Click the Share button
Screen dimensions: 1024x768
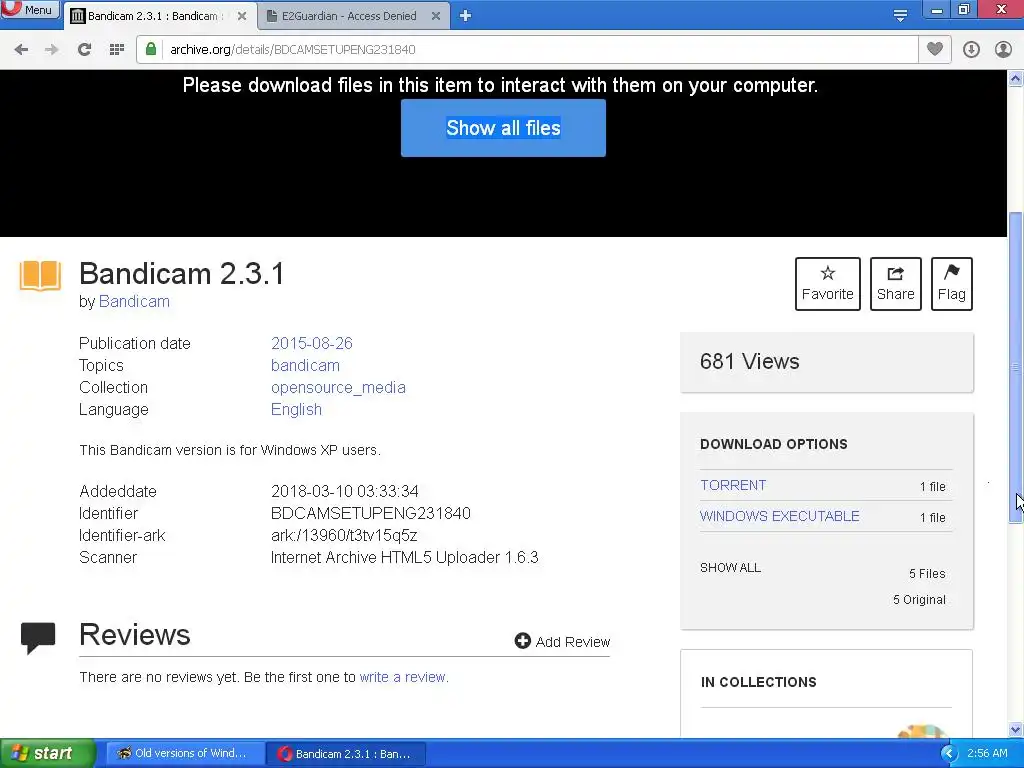coord(895,284)
